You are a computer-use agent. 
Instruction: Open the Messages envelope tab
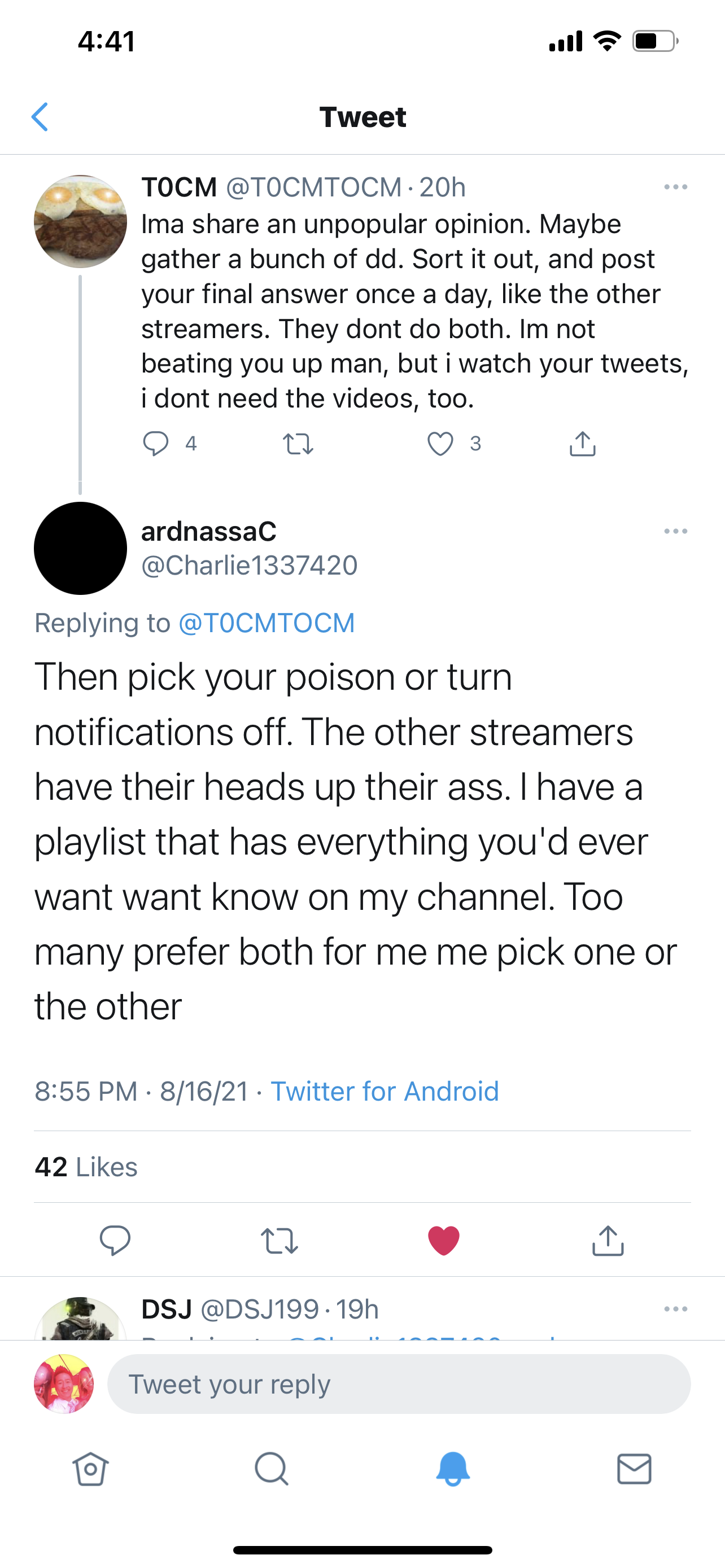pos(634,1469)
